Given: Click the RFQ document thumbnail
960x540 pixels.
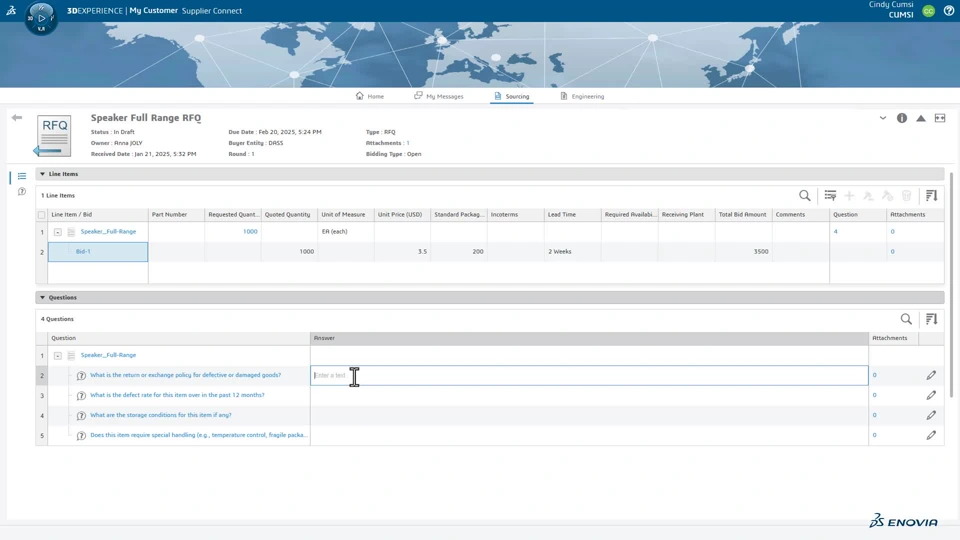Looking at the screenshot, I should [53, 135].
